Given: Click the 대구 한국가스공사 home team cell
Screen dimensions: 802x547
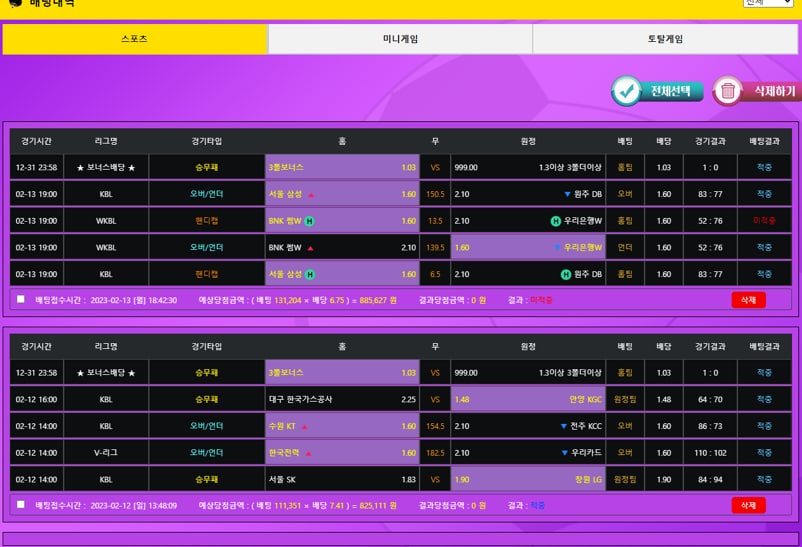Looking at the screenshot, I should click(x=342, y=399).
